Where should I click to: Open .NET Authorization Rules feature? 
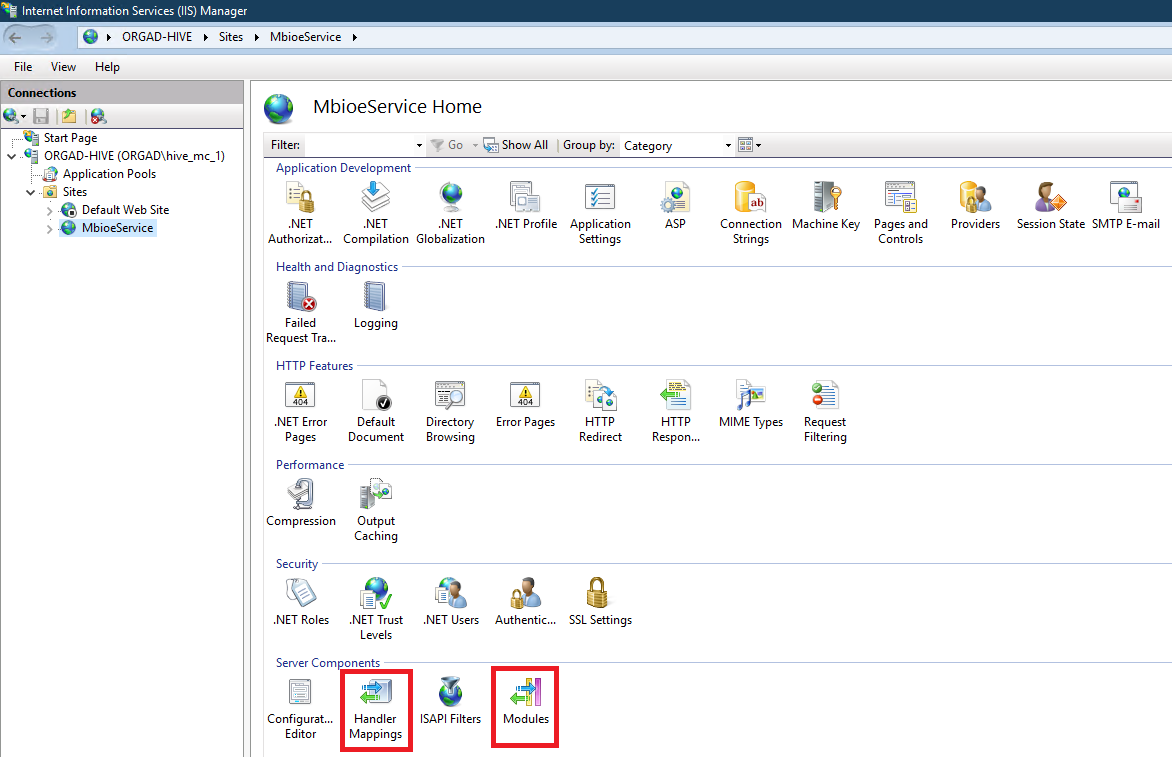[300, 213]
